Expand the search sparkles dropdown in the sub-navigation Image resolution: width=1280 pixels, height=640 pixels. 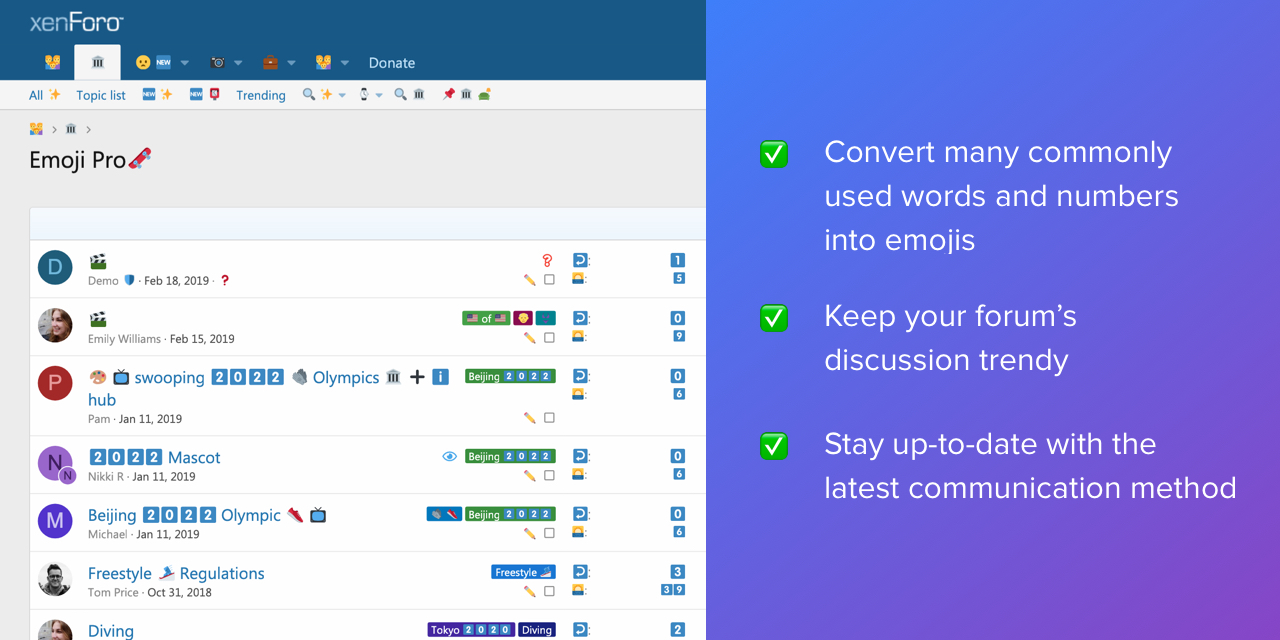tap(342, 95)
